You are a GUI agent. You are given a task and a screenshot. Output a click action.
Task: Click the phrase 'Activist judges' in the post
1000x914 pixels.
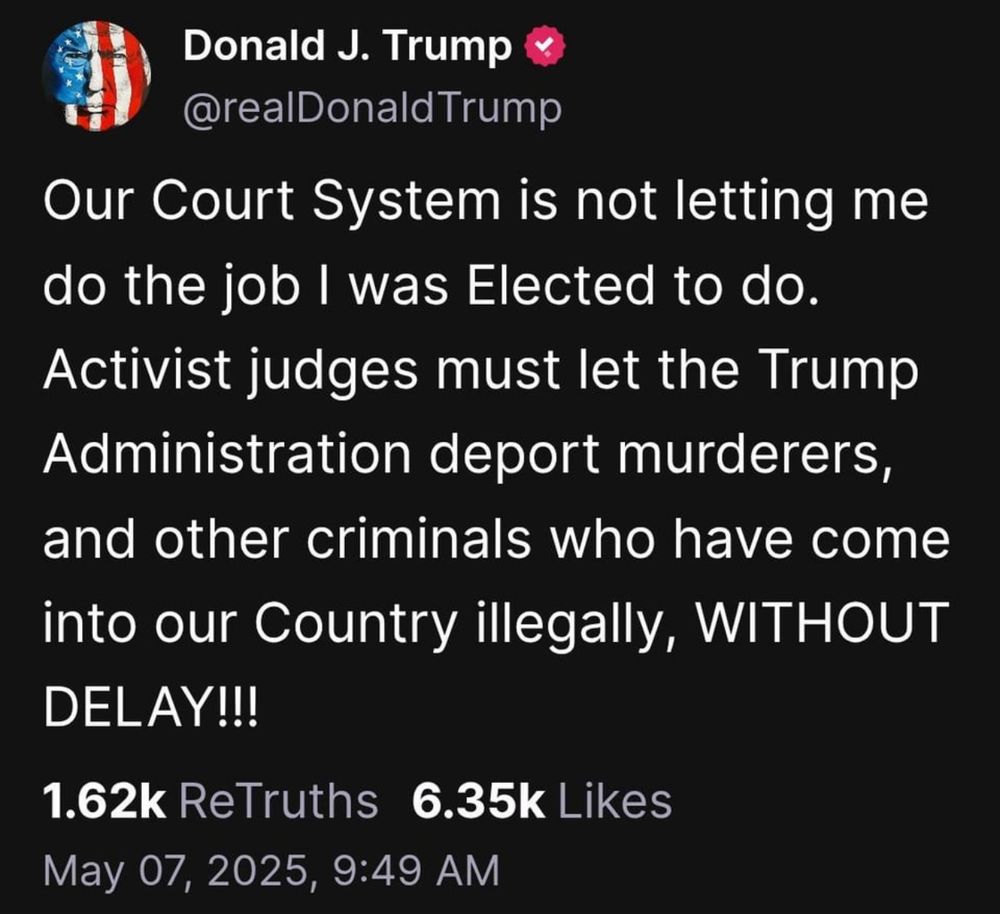[x=230, y=371]
